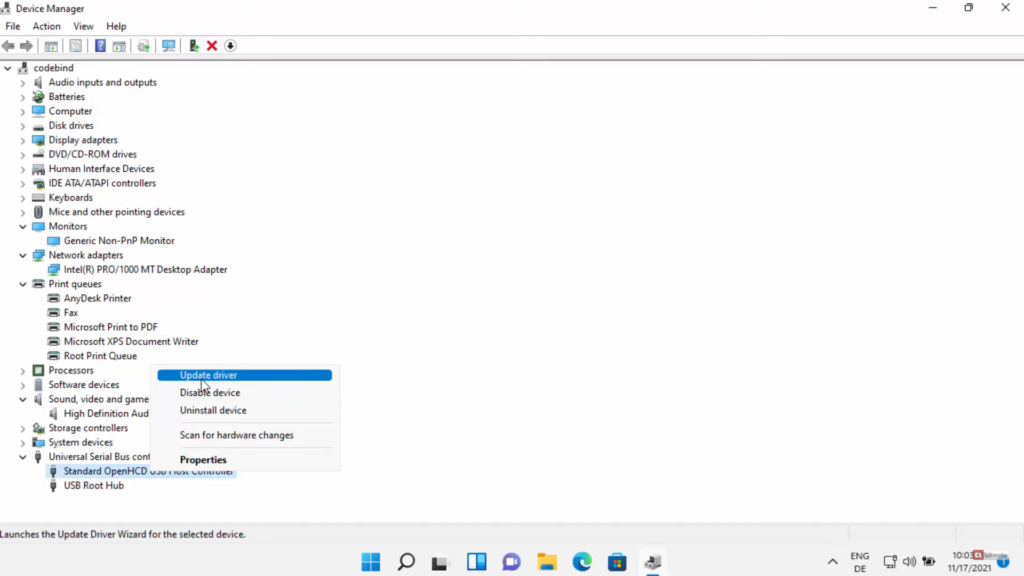
Task: Click the AnyDesk Printer device icon
Action: pyautogui.click(x=54, y=298)
